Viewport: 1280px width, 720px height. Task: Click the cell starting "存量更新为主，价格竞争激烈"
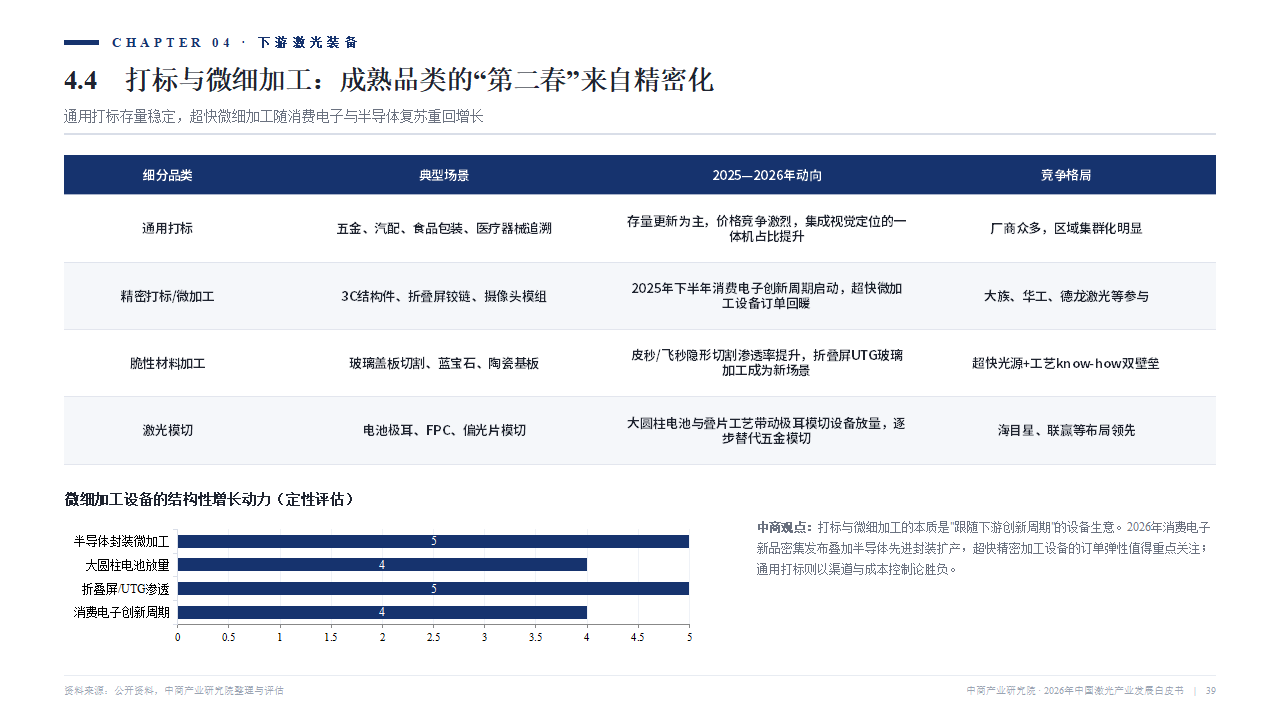[767, 228]
